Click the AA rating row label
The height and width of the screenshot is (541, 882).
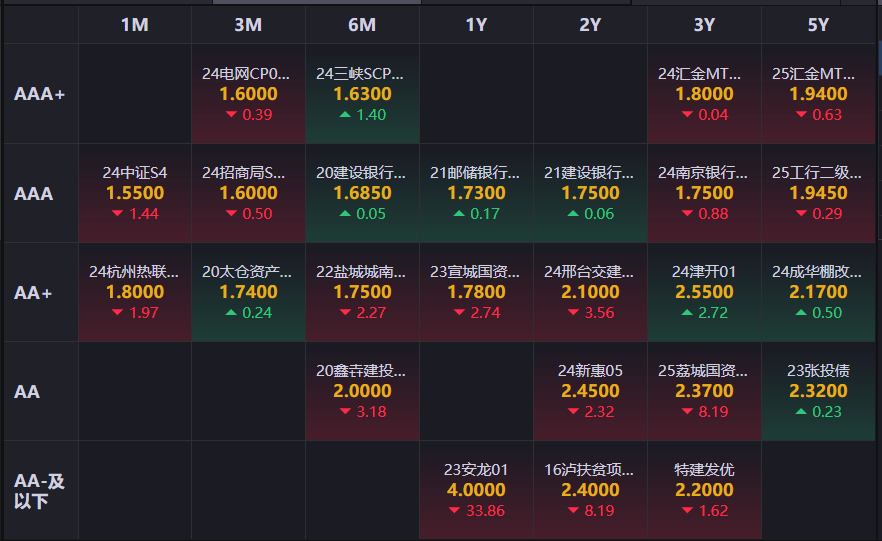41,391
